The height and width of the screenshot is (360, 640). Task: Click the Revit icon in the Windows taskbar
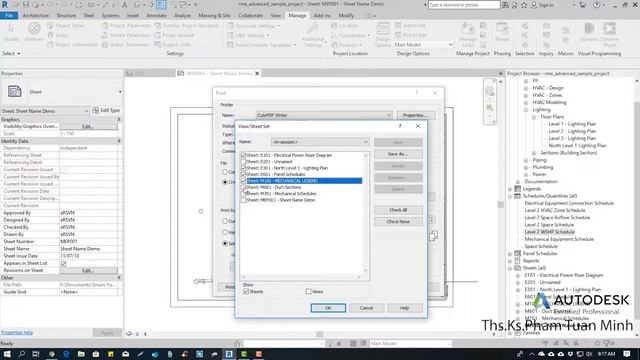click(229, 354)
